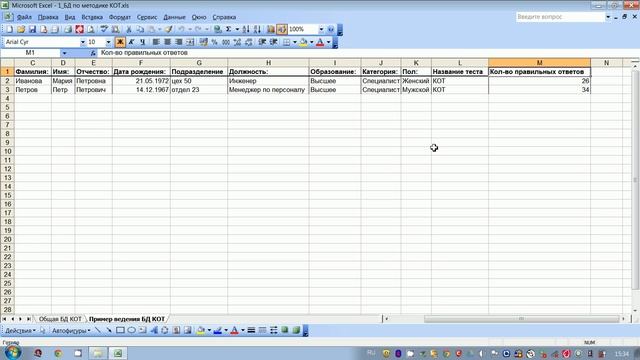Toggle the 3-D style on the drawing toolbar
Image resolution: width=640 pixels, height=360 pixels.
coord(296,330)
